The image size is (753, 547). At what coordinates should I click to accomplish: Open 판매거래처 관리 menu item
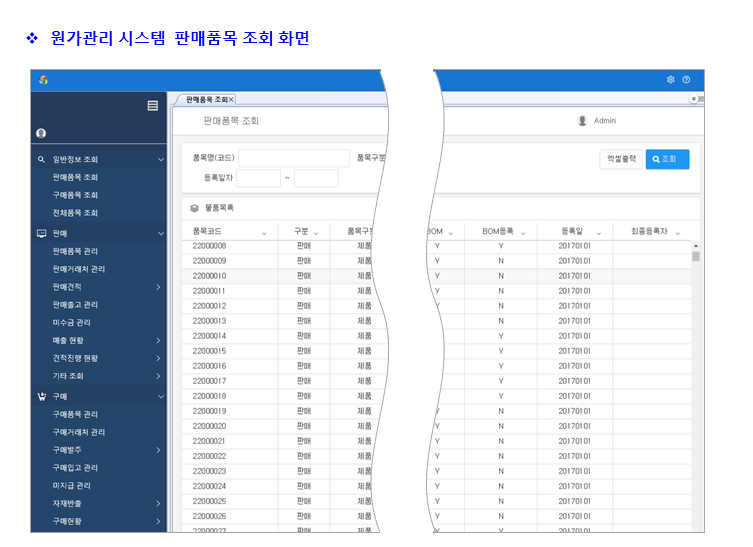(79, 269)
